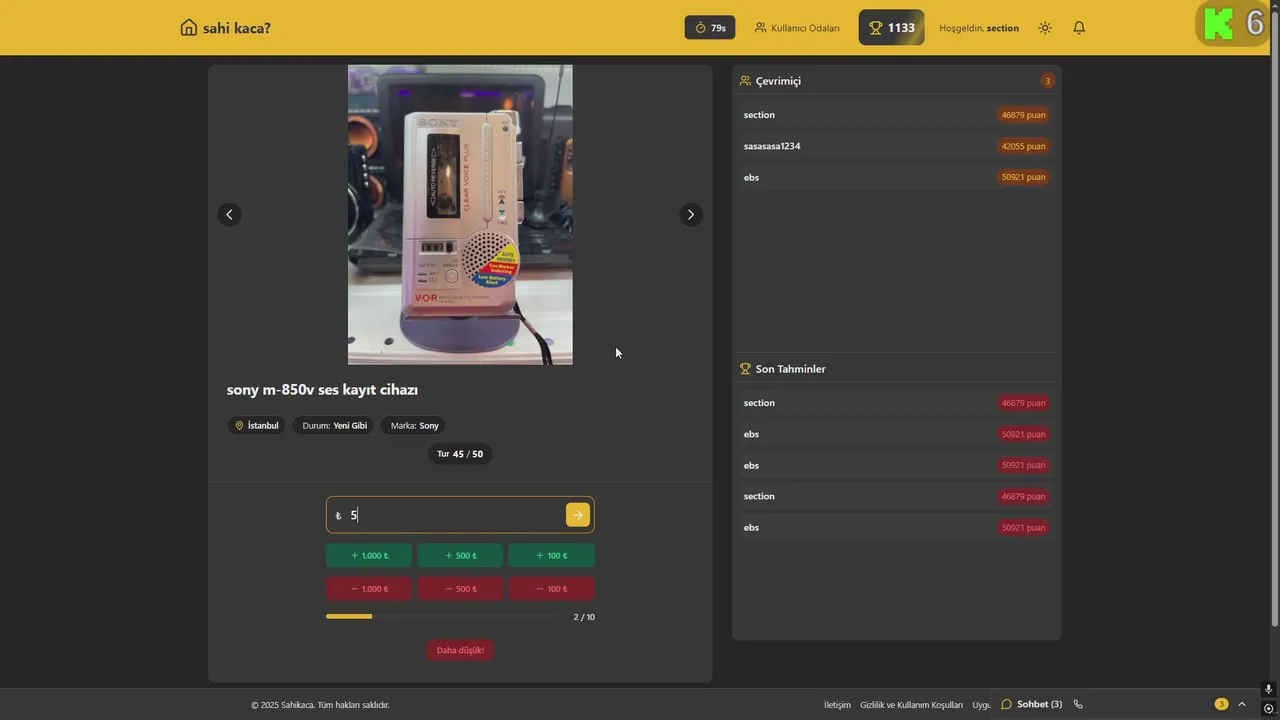1280x720 pixels.
Task: Add 100 ₺ to the guess
Action: [551, 555]
